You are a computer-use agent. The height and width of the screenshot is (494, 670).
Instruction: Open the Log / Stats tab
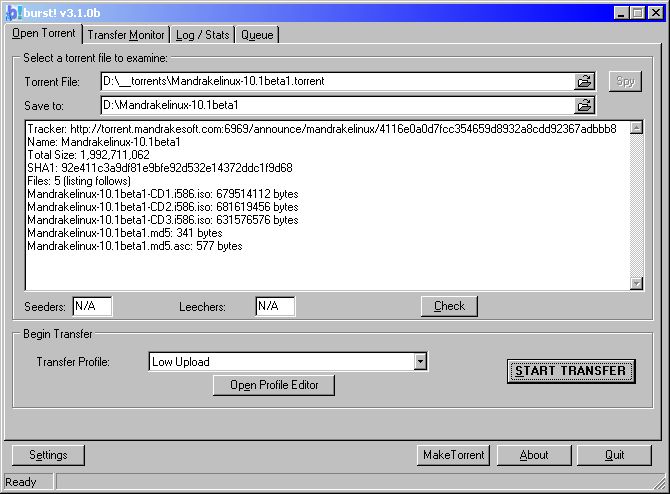(x=203, y=35)
